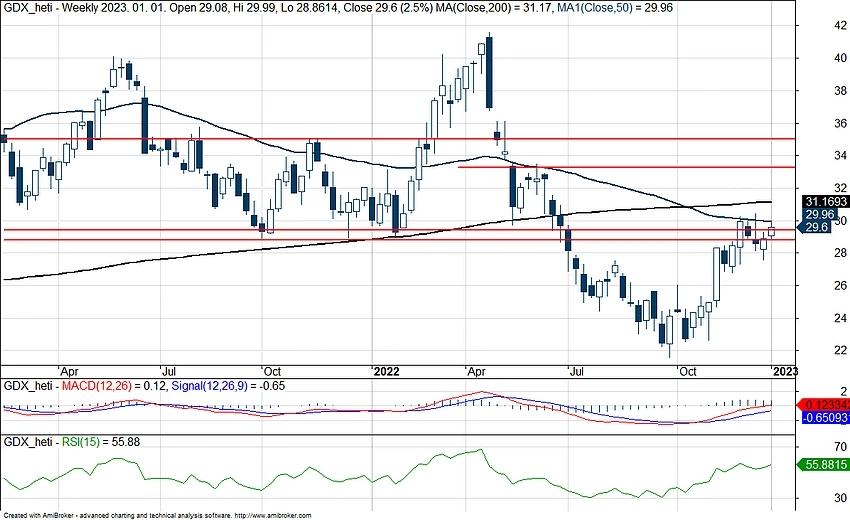The width and height of the screenshot is (850, 520).
Task: Click the 38 price axis label
Action: tap(840, 91)
